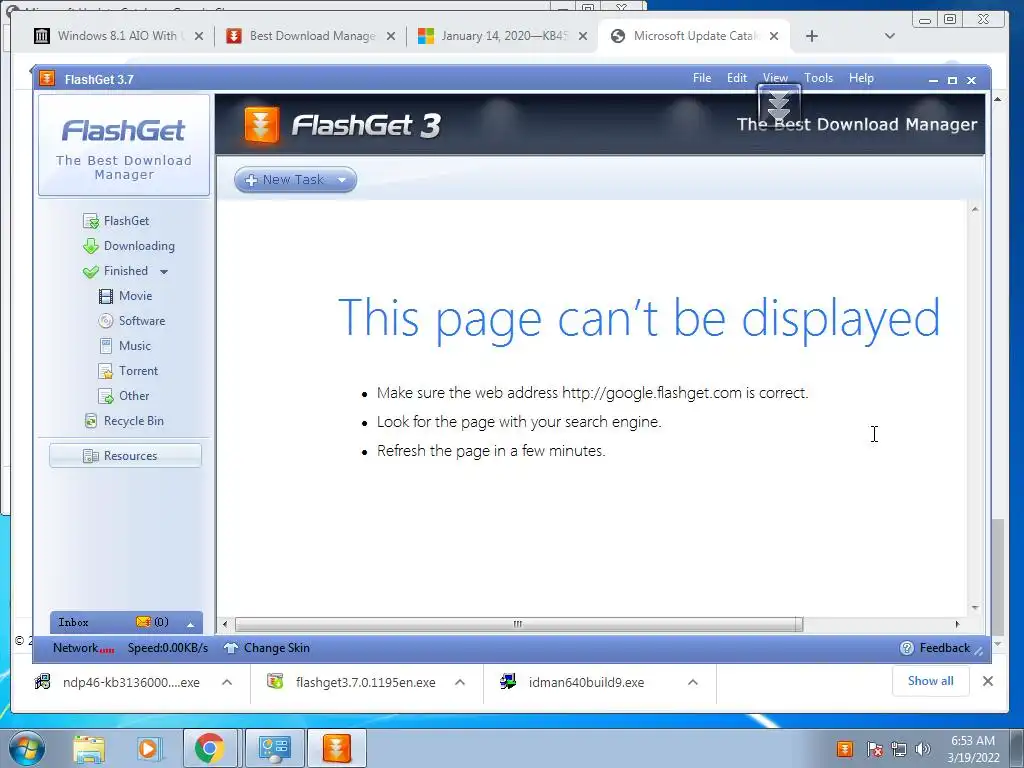
Task: Close the Microsoft Update Catalog tab
Action: tap(774, 36)
